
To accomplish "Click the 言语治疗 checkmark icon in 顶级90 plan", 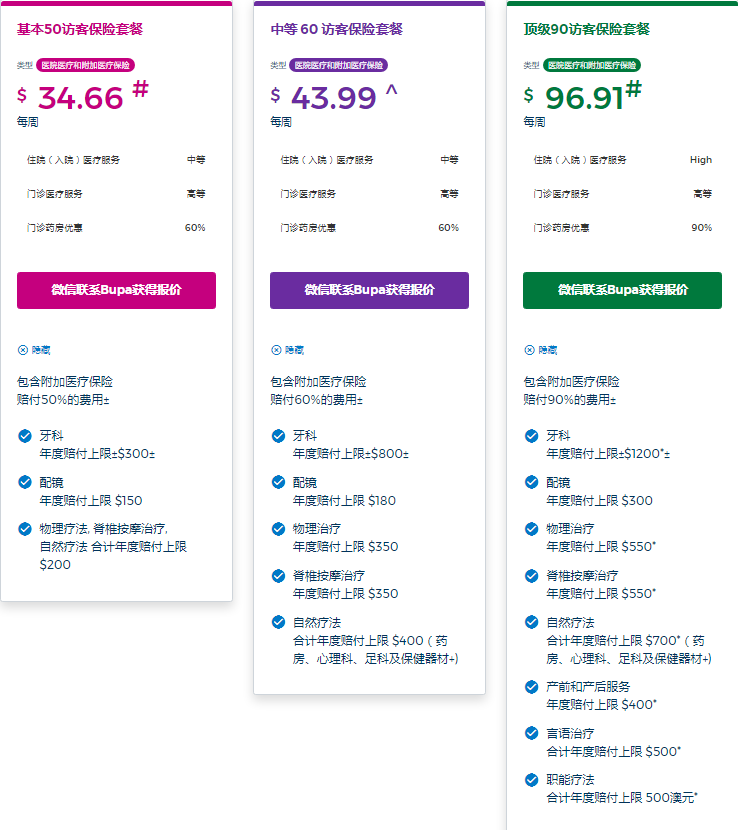I will 531,733.
